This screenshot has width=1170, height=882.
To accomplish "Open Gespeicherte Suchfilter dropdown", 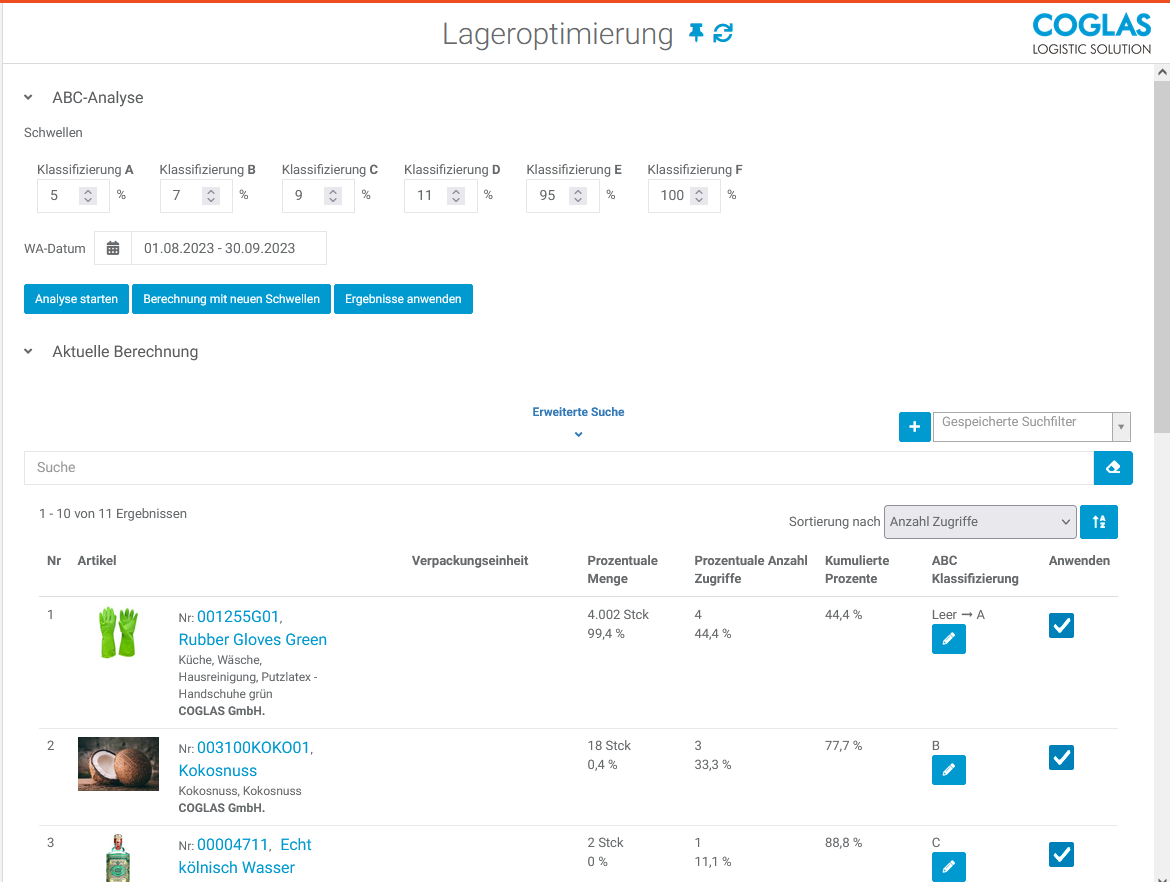I will [1030, 427].
